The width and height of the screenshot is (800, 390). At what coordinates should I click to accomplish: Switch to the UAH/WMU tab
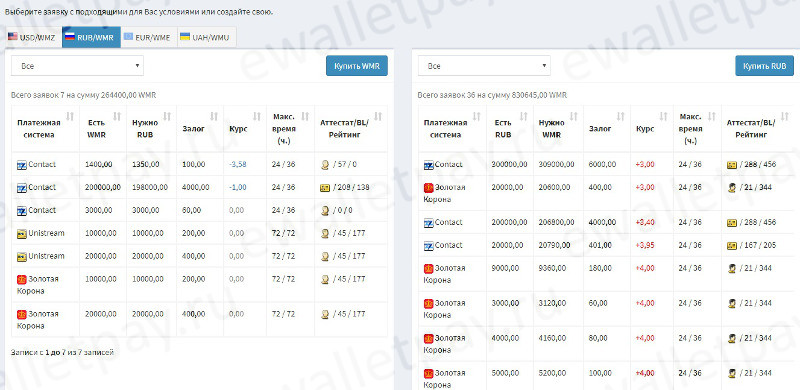[x=207, y=37]
